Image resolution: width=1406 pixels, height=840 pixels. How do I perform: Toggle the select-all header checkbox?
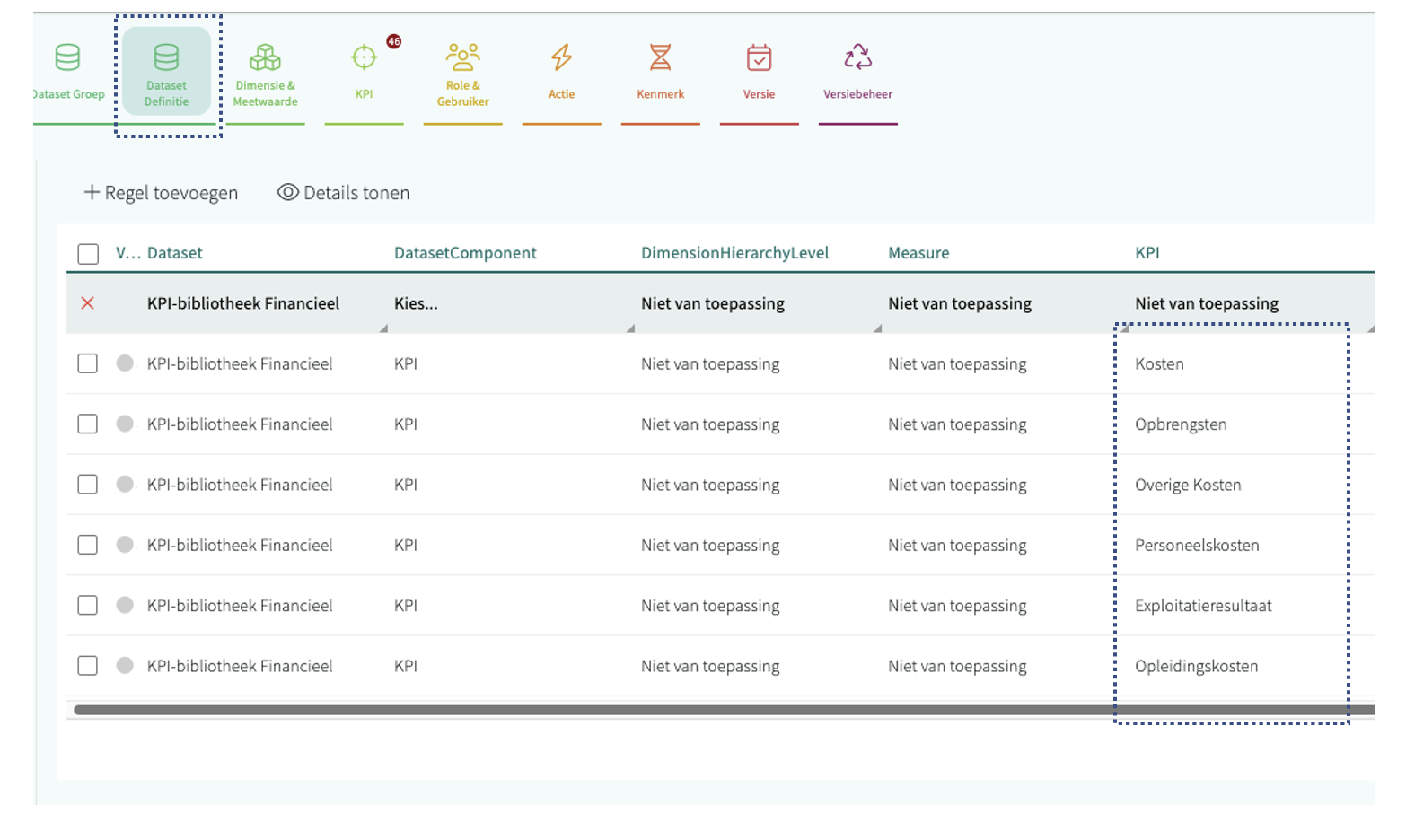[x=88, y=254]
